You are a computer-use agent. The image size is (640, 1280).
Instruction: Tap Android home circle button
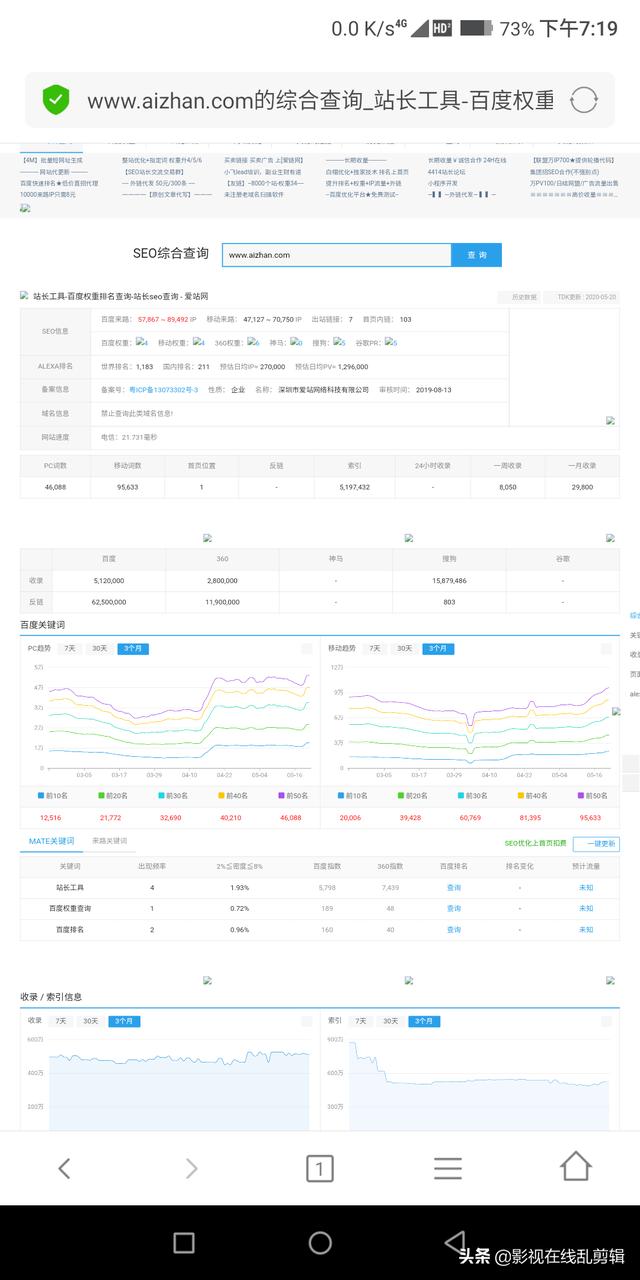[320, 1242]
